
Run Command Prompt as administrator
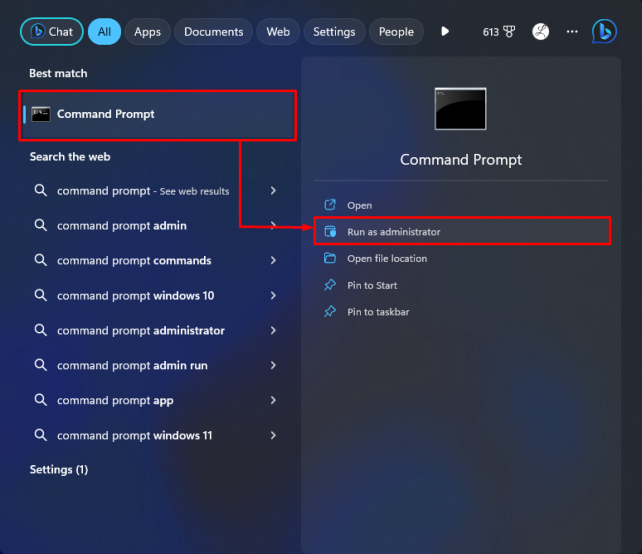point(462,232)
